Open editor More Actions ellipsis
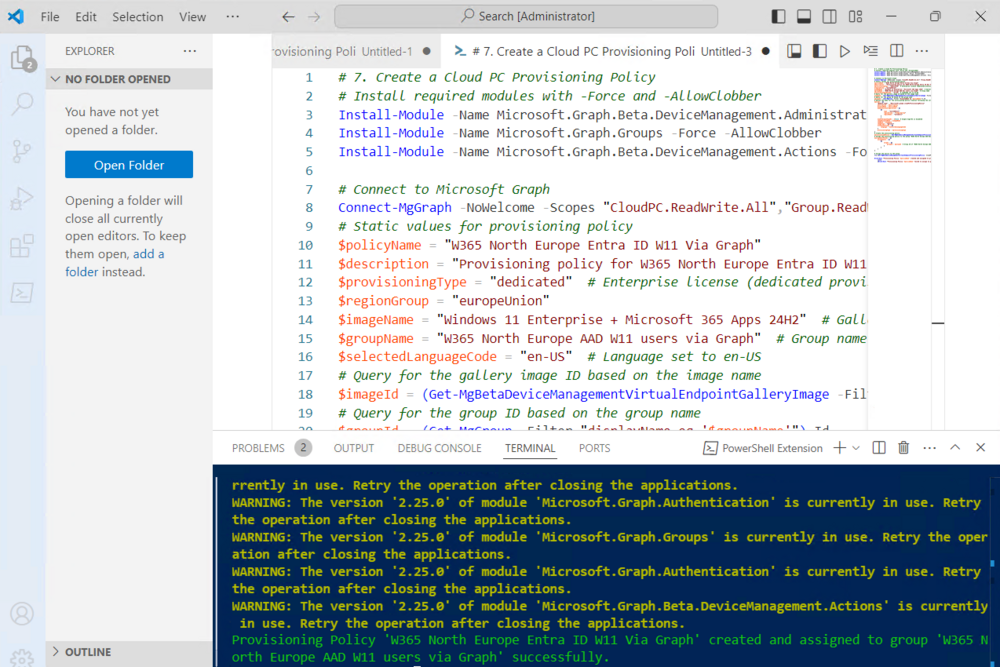Screen dimensions: 1000x667 point(922,51)
